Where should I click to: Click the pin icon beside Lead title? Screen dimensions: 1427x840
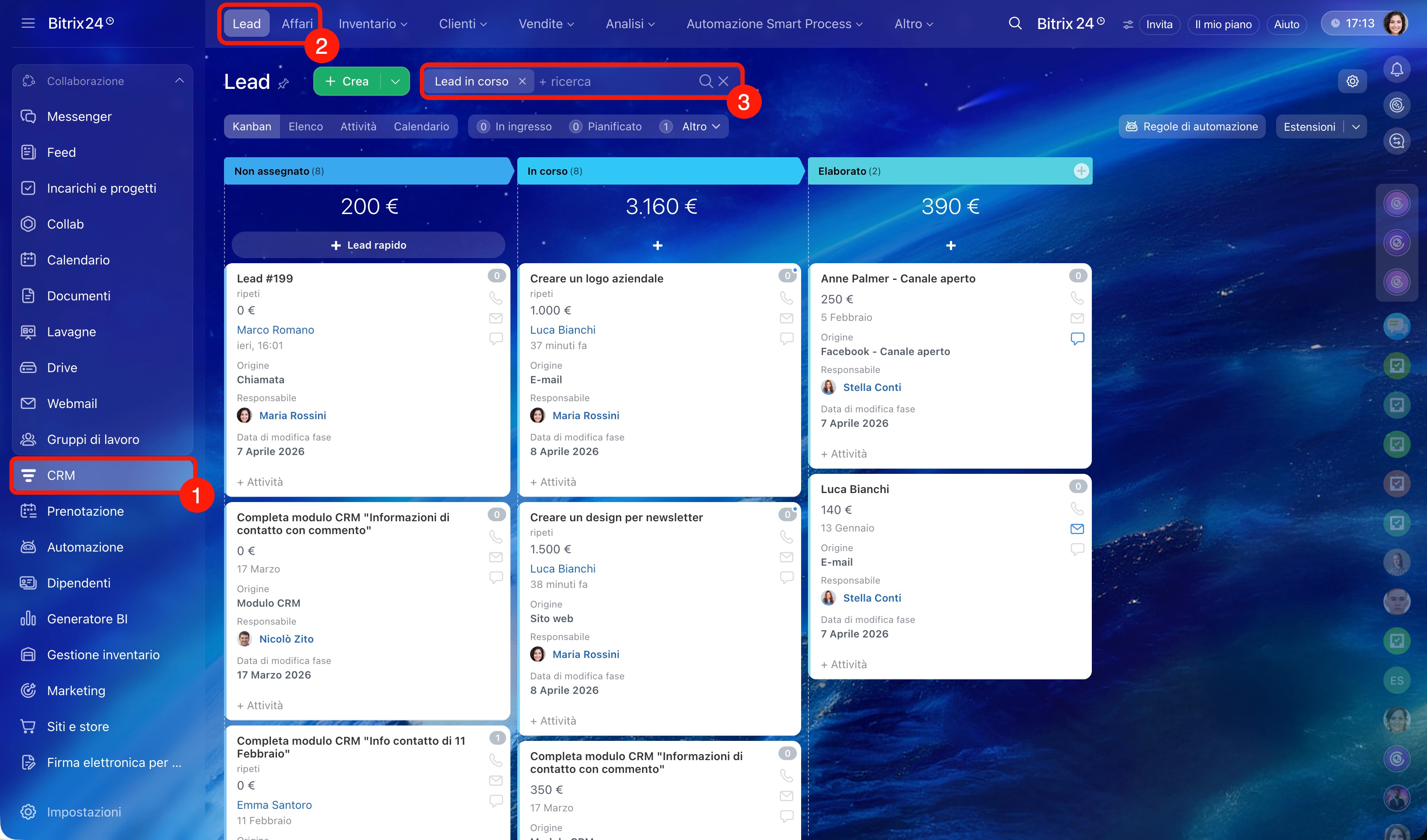284,84
